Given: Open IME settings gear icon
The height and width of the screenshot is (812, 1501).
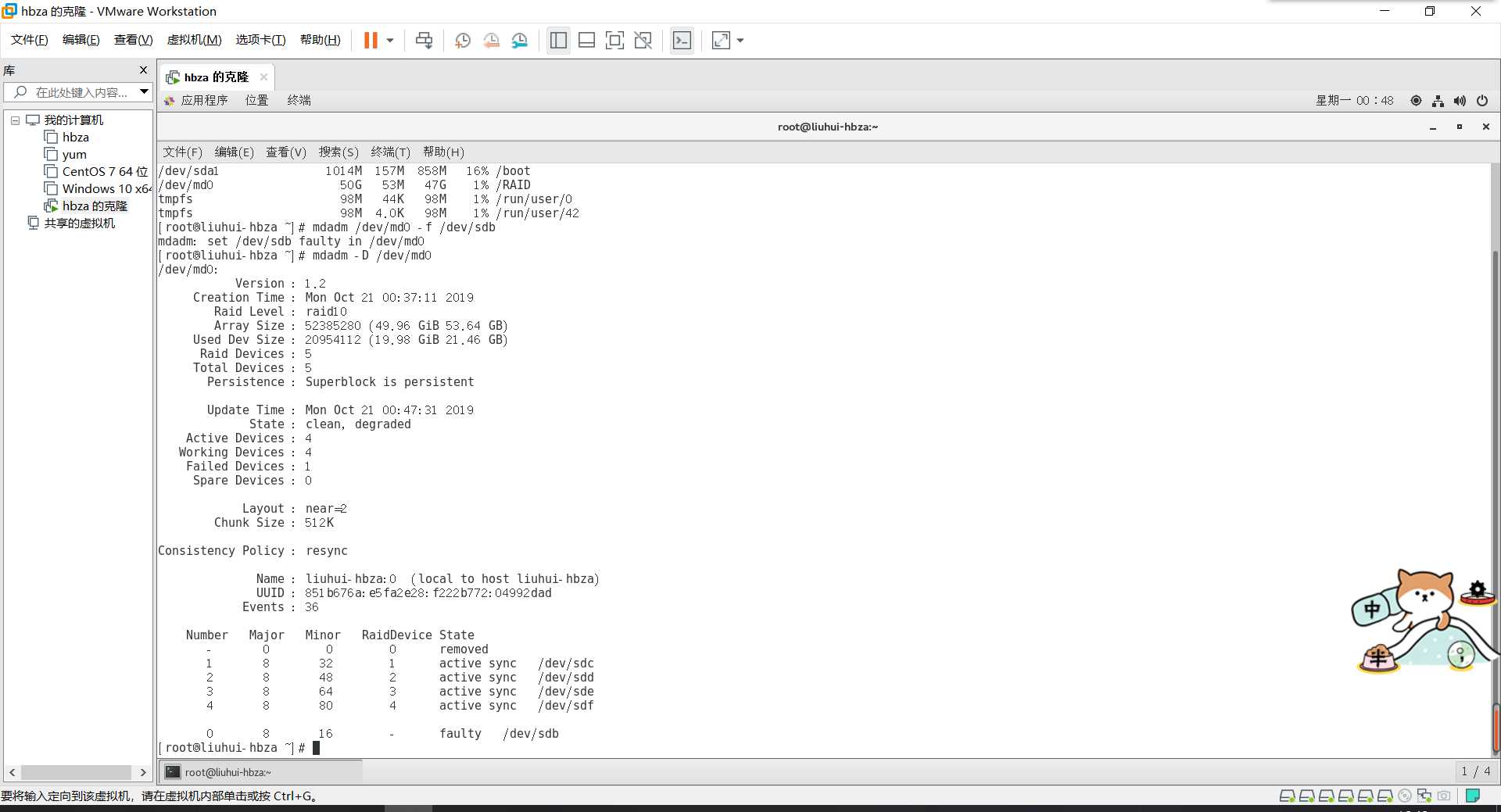Looking at the screenshot, I should point(1477,590).
